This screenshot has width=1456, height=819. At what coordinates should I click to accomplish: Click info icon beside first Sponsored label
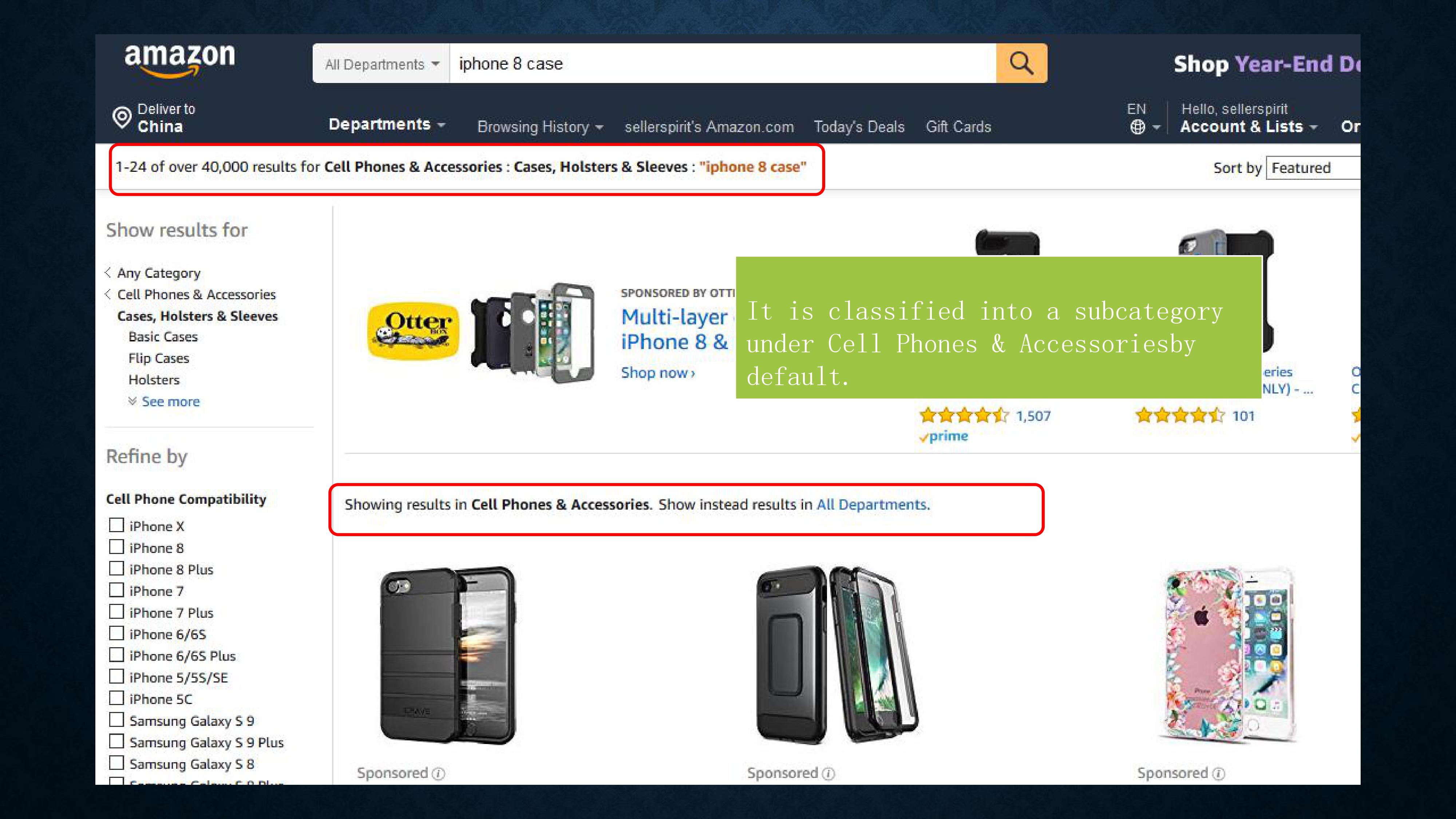click(439, 774)
